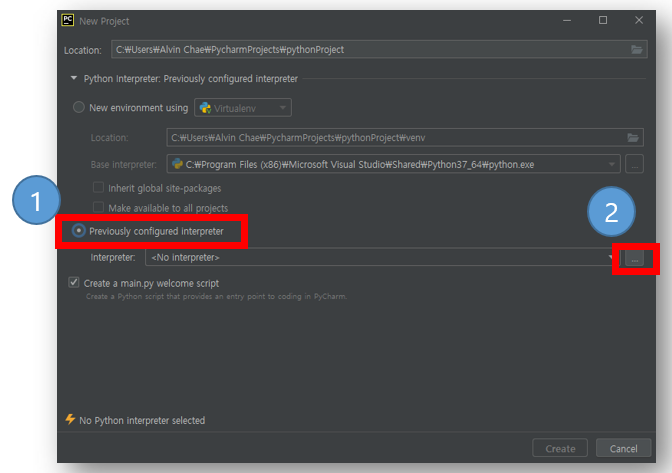The height and width of the screenshot is (473, 672).
Task: Open folder browser for venv Location field
Action: (633, 138)
